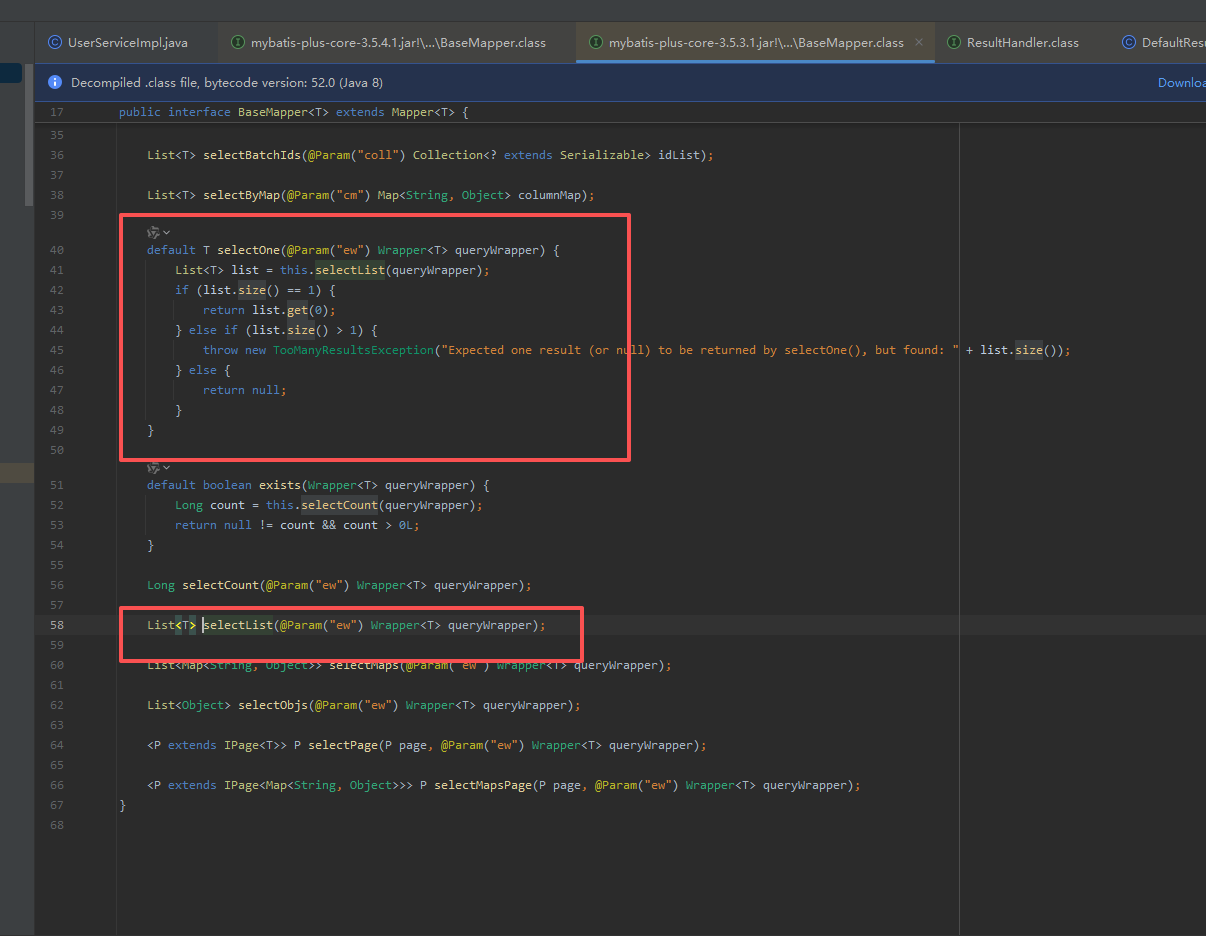The height and width of the screenshot is (936, 1206).
Task: Click "list.get(0)" on line 43
Action: 290,310
